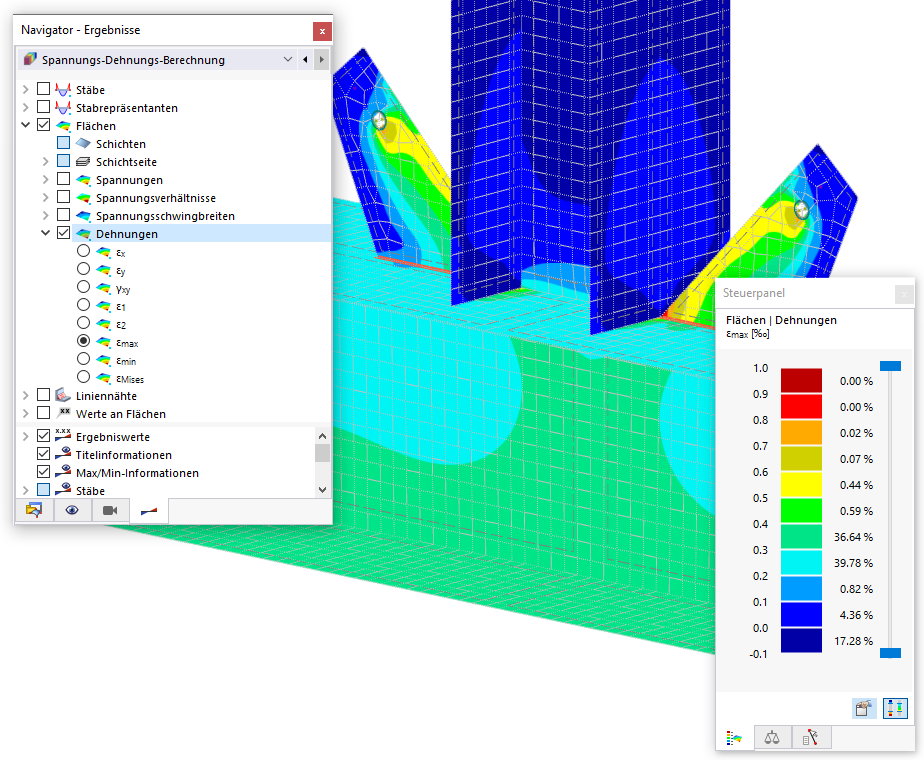Enable the Stäbe results checkbox

tap(44, 89)
